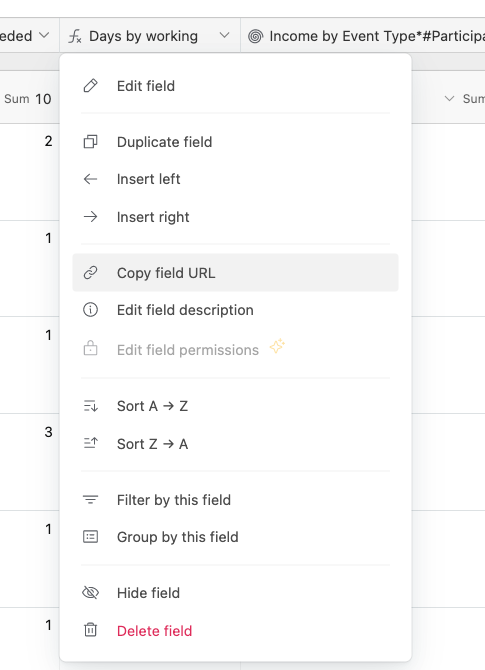Hide field using the crossed-eye icon

point(90,593)
